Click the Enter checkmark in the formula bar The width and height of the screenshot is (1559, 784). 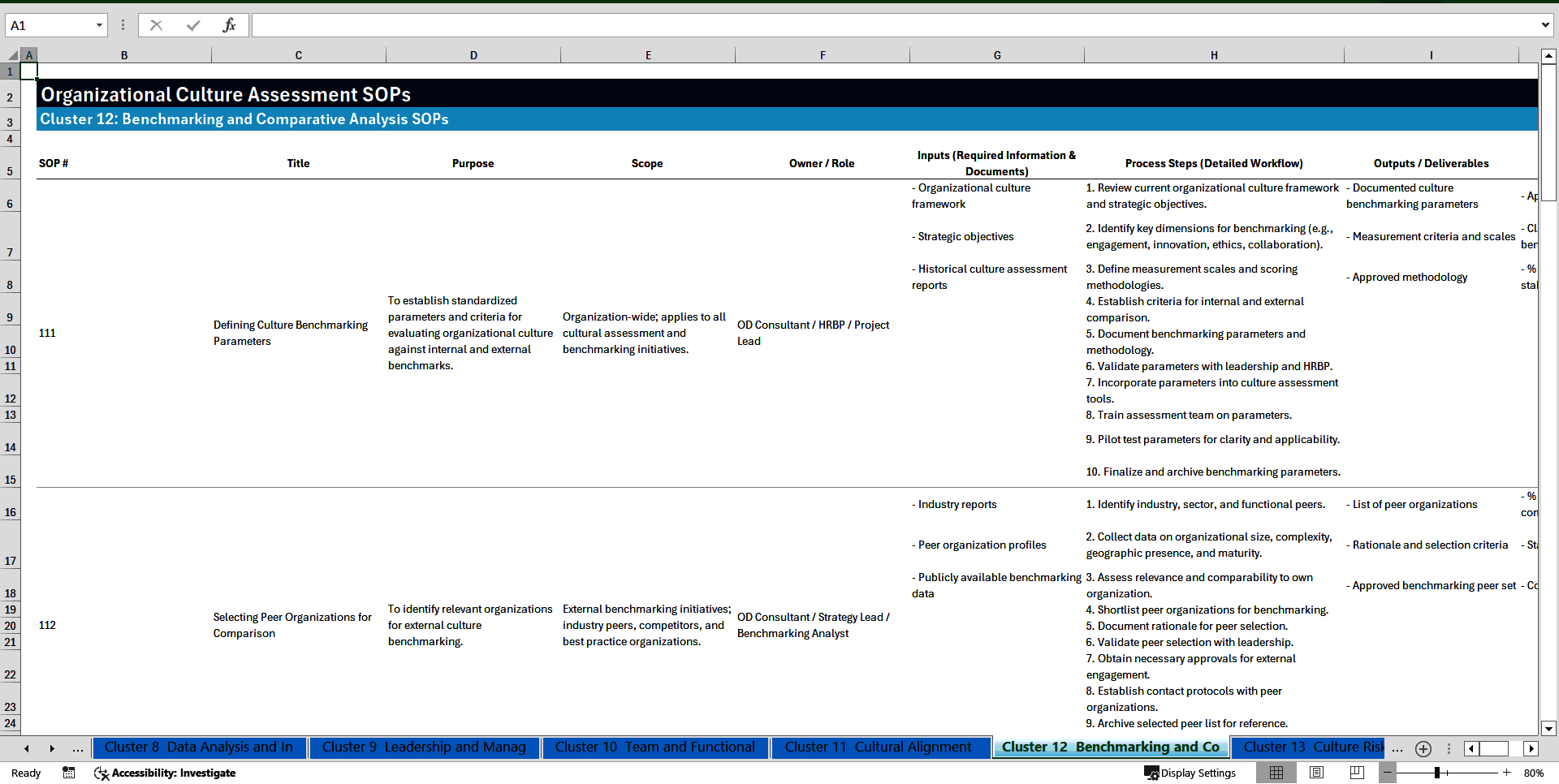192,24
